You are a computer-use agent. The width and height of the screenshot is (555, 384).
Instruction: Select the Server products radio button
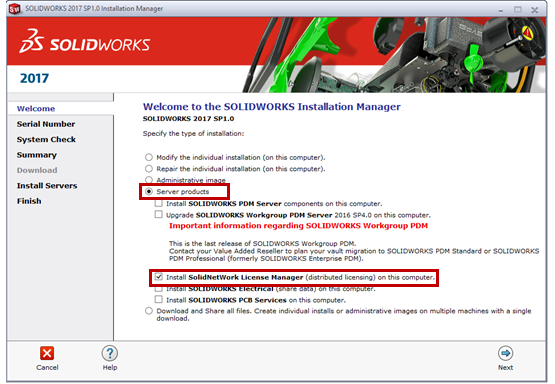point(149,191)
